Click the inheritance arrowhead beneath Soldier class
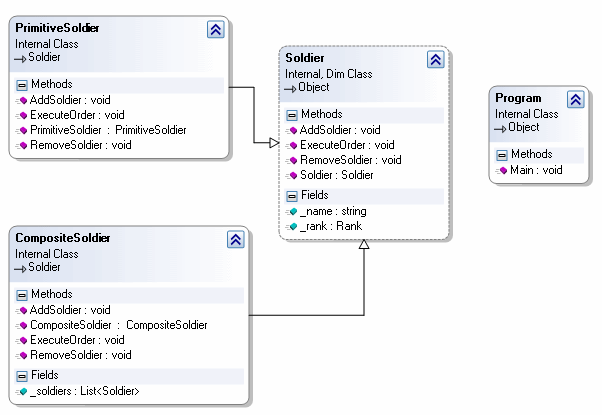 (364, 245)
